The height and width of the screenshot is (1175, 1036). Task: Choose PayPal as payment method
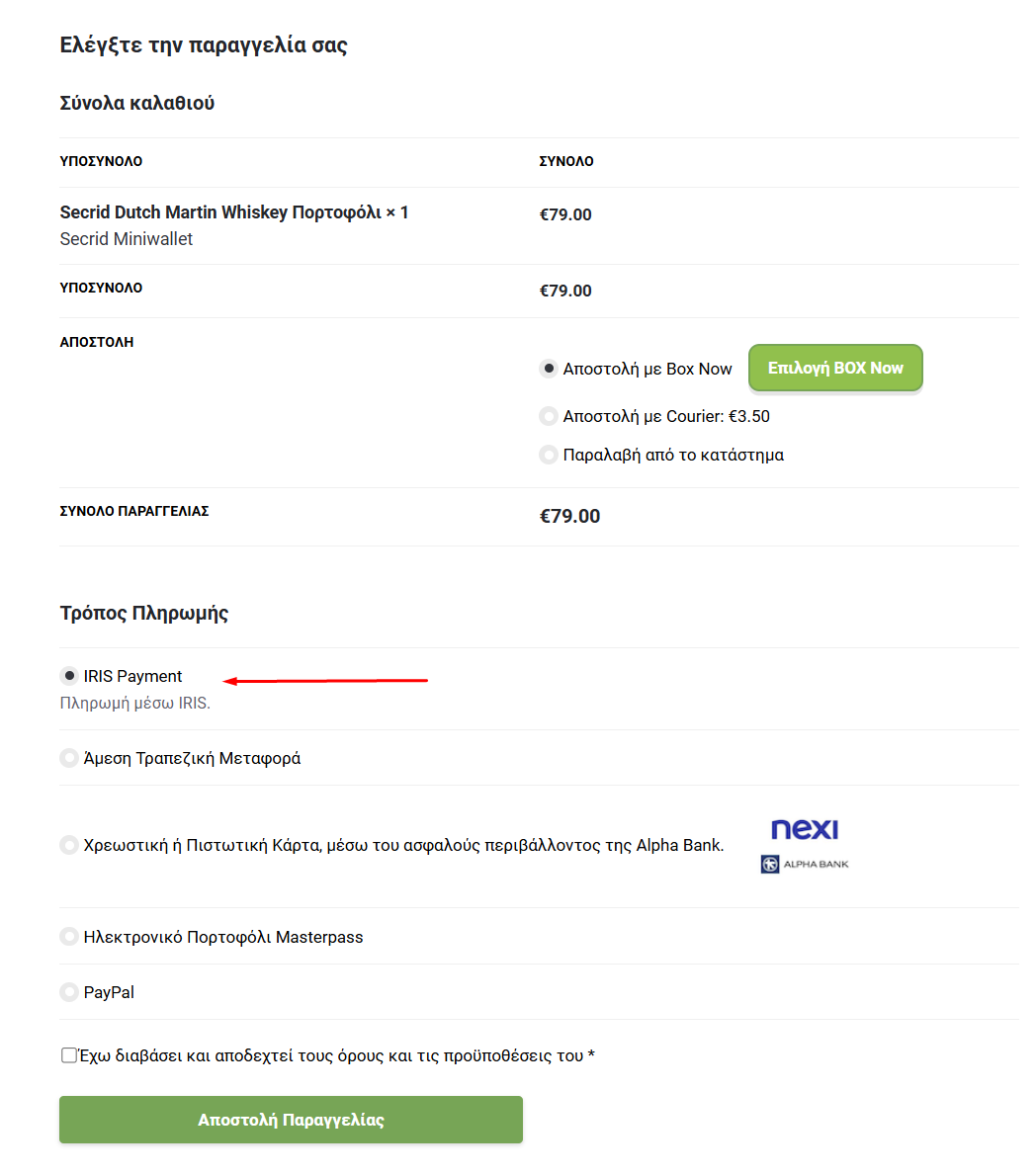tap(69, 992)
